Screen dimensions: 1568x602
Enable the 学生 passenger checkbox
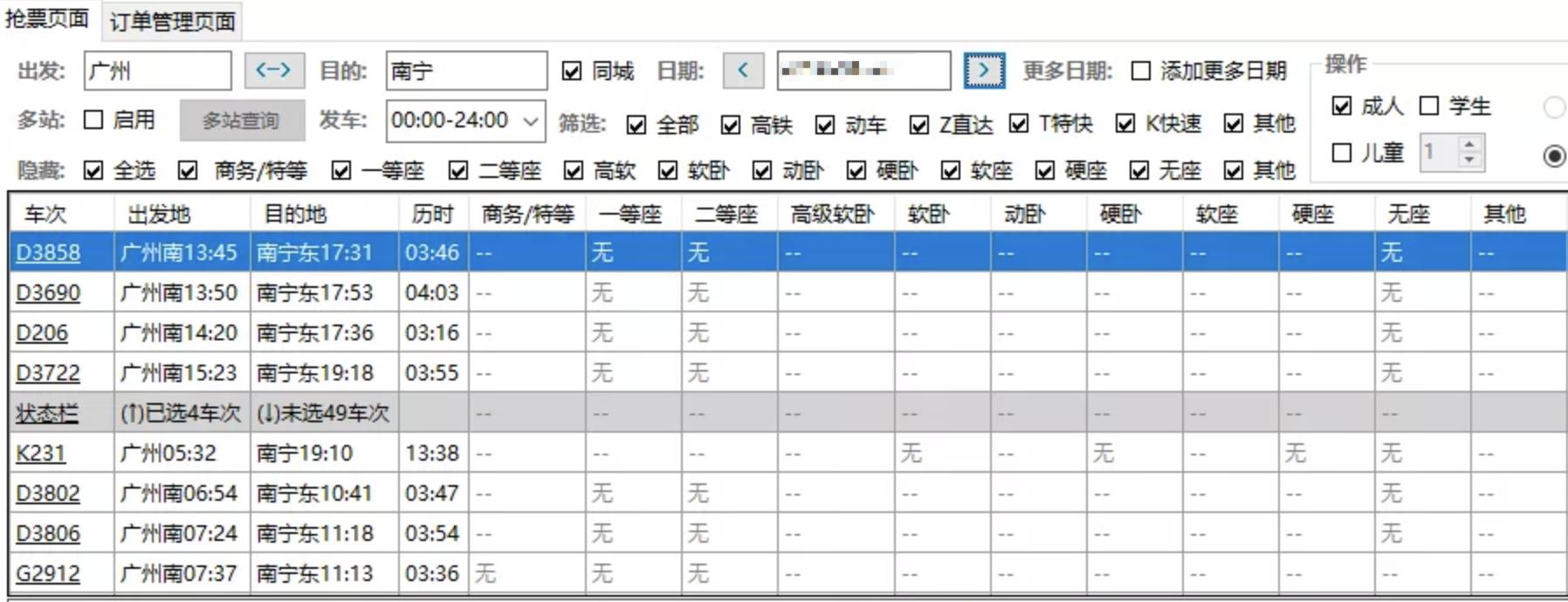pos(1428,106)
